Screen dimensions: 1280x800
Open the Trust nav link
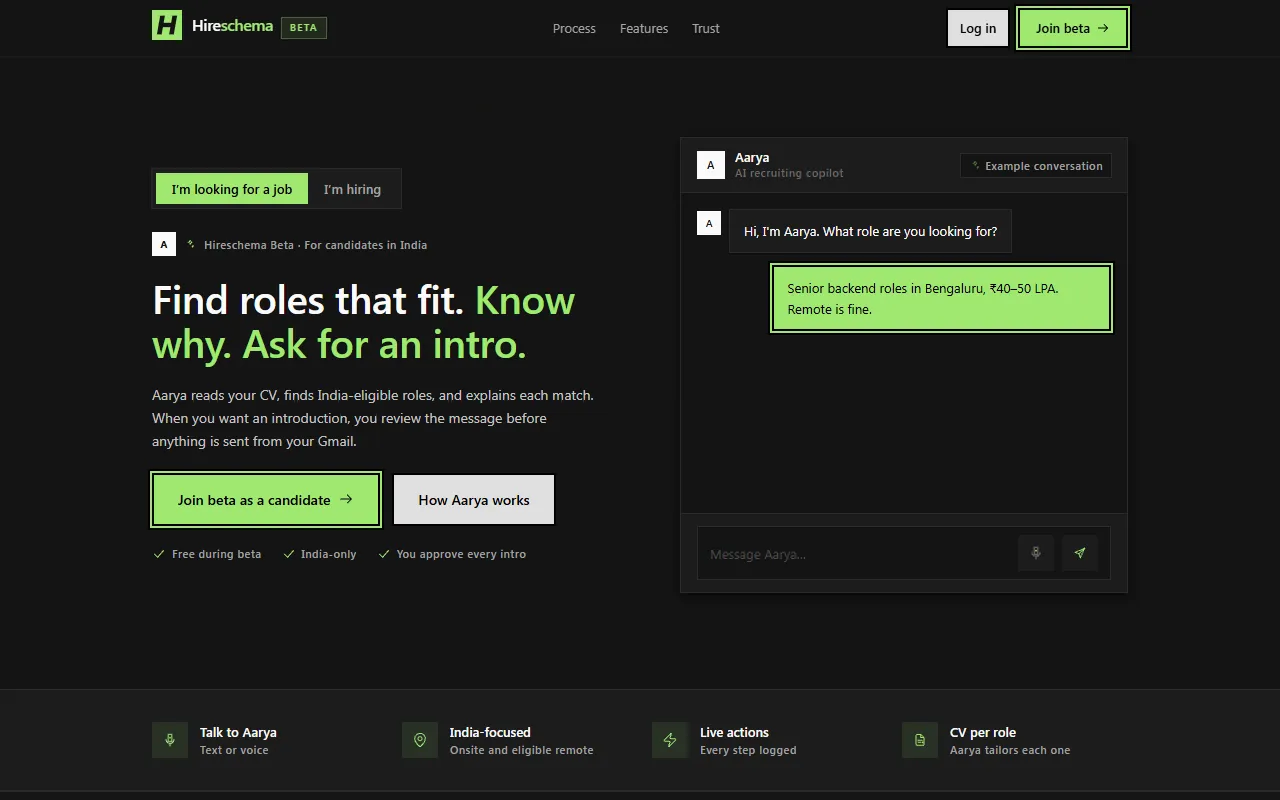tap(706, 28)
